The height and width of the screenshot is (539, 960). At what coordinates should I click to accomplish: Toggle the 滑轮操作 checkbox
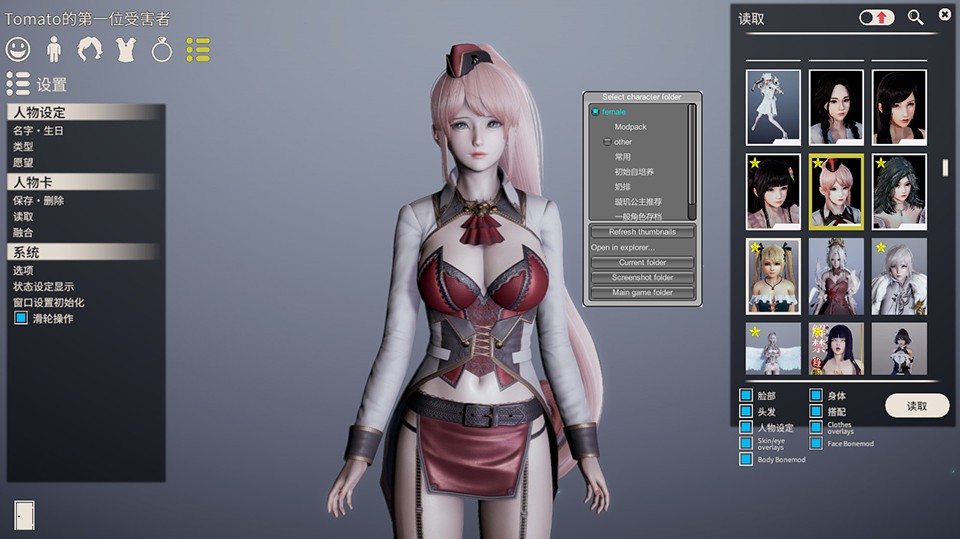[21, 318]
